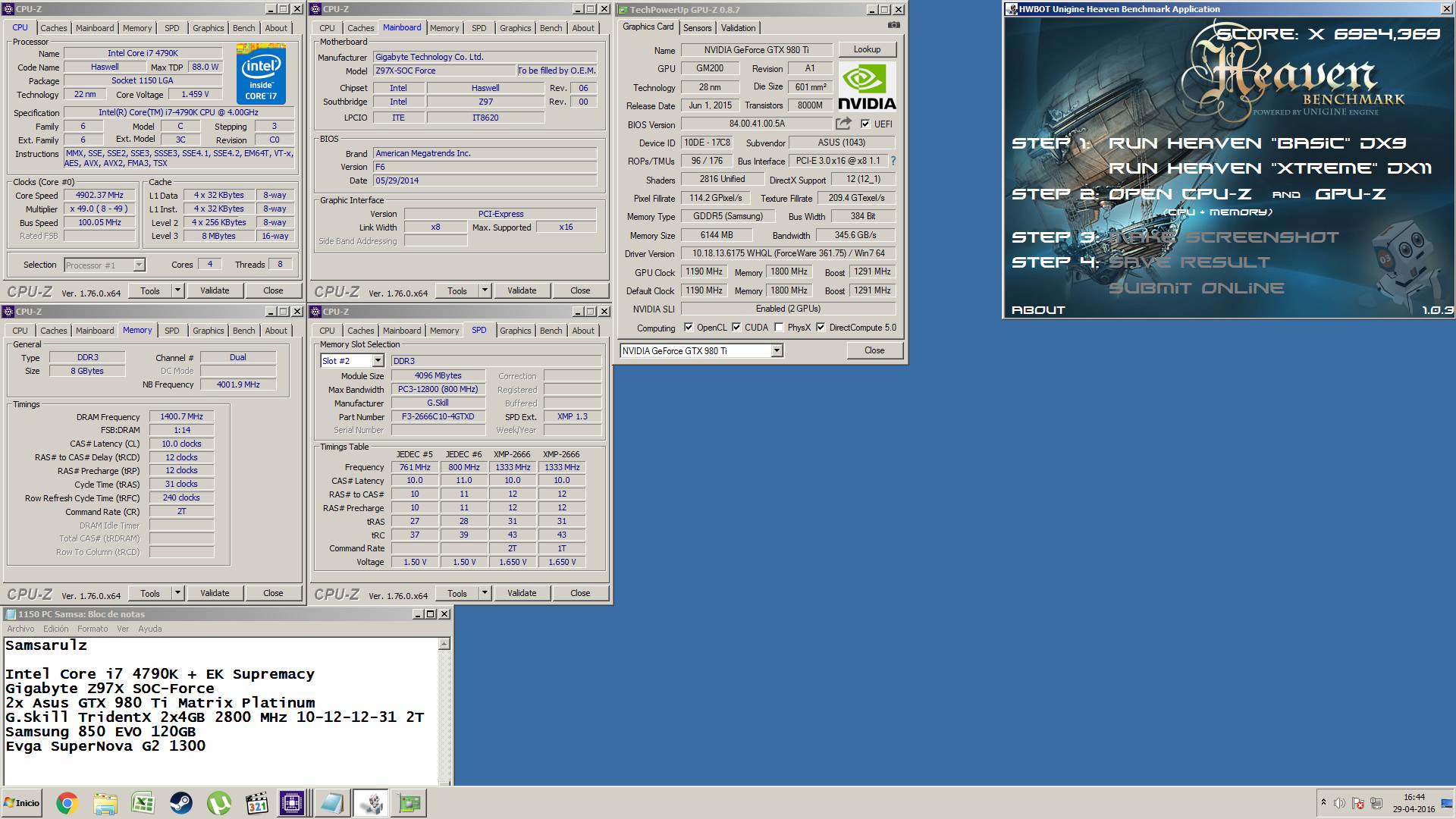Open Windows Explorer from the taskbar

[105, 803]
